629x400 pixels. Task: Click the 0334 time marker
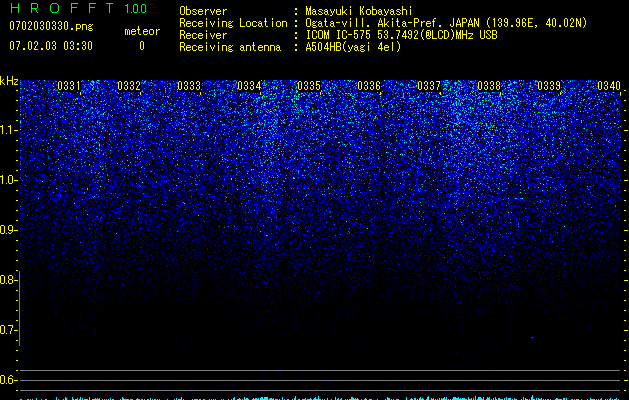(x=249, y=86)
